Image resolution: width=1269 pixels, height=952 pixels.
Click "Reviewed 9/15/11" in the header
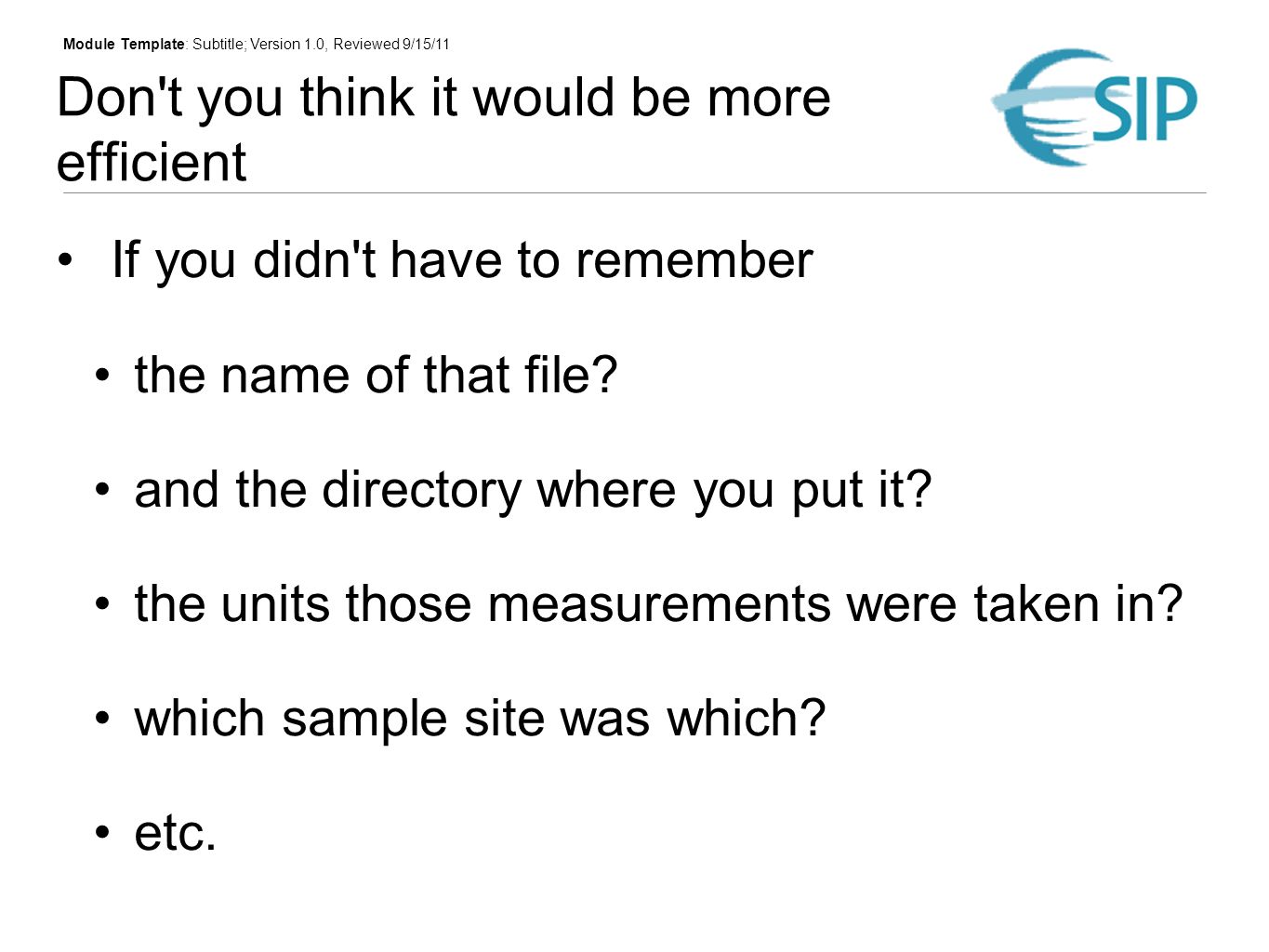click(391, 44)
